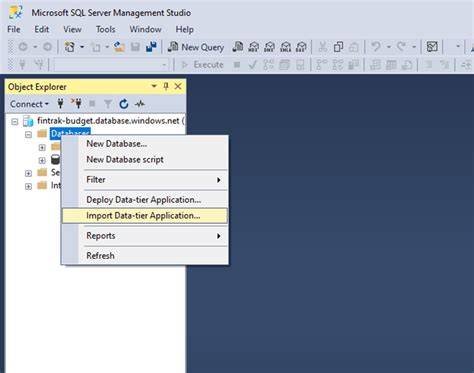Choose Refresh from context menu
The height and width of the screenshot is (373, 474).
pos(145,256)
